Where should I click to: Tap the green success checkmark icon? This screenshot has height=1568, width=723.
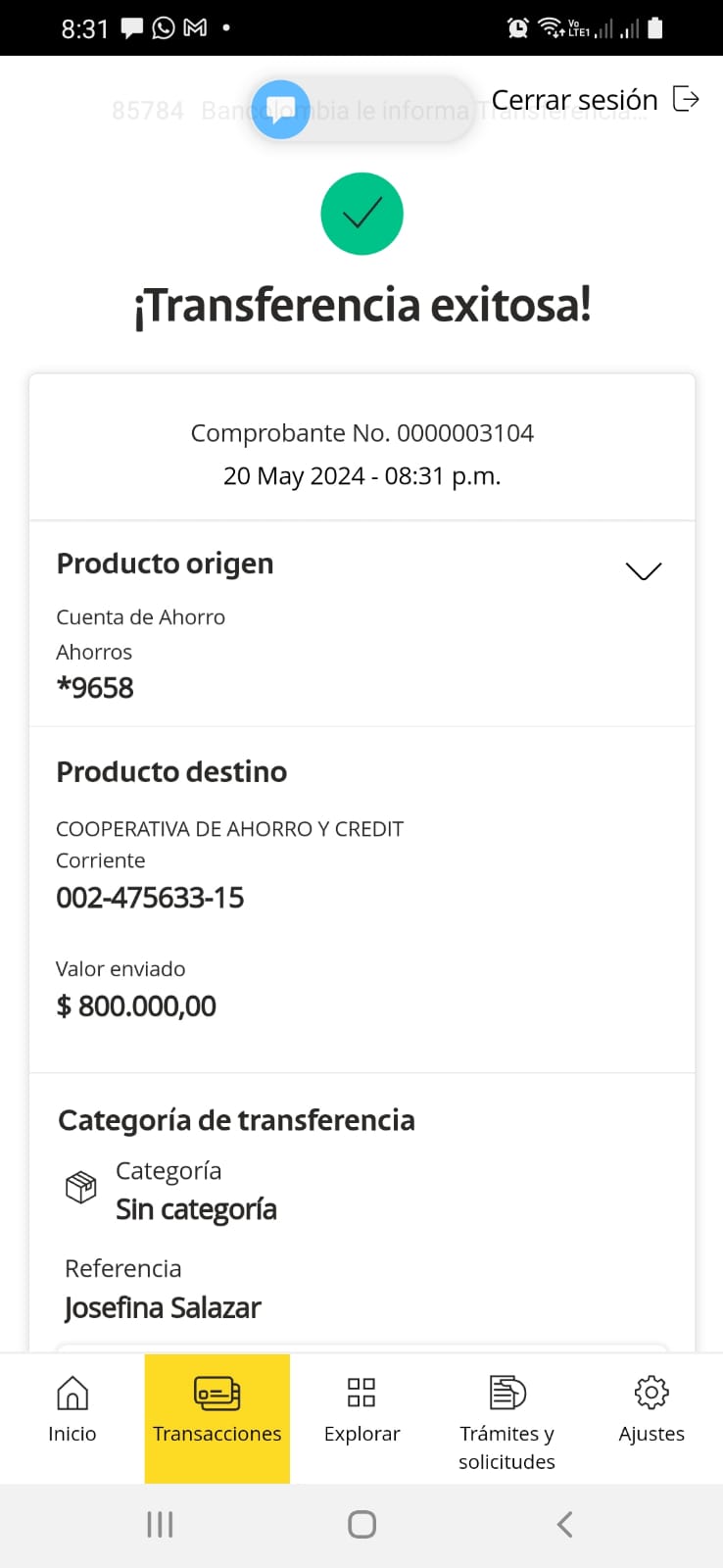click(361, 214)
